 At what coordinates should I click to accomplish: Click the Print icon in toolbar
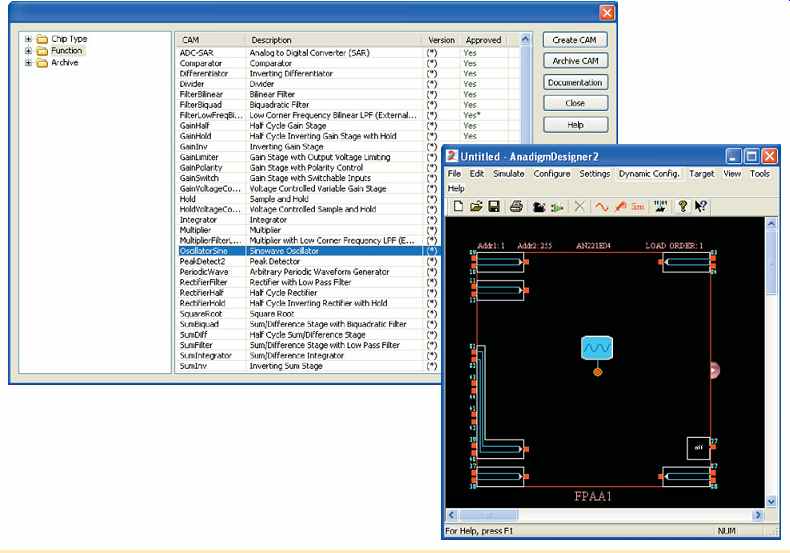[516, 206]
